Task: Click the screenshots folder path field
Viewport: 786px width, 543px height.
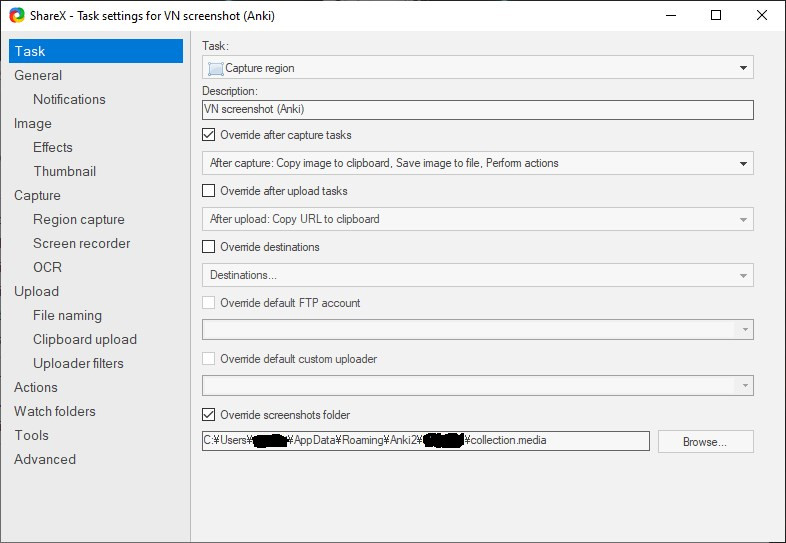Action: [426, 441]
